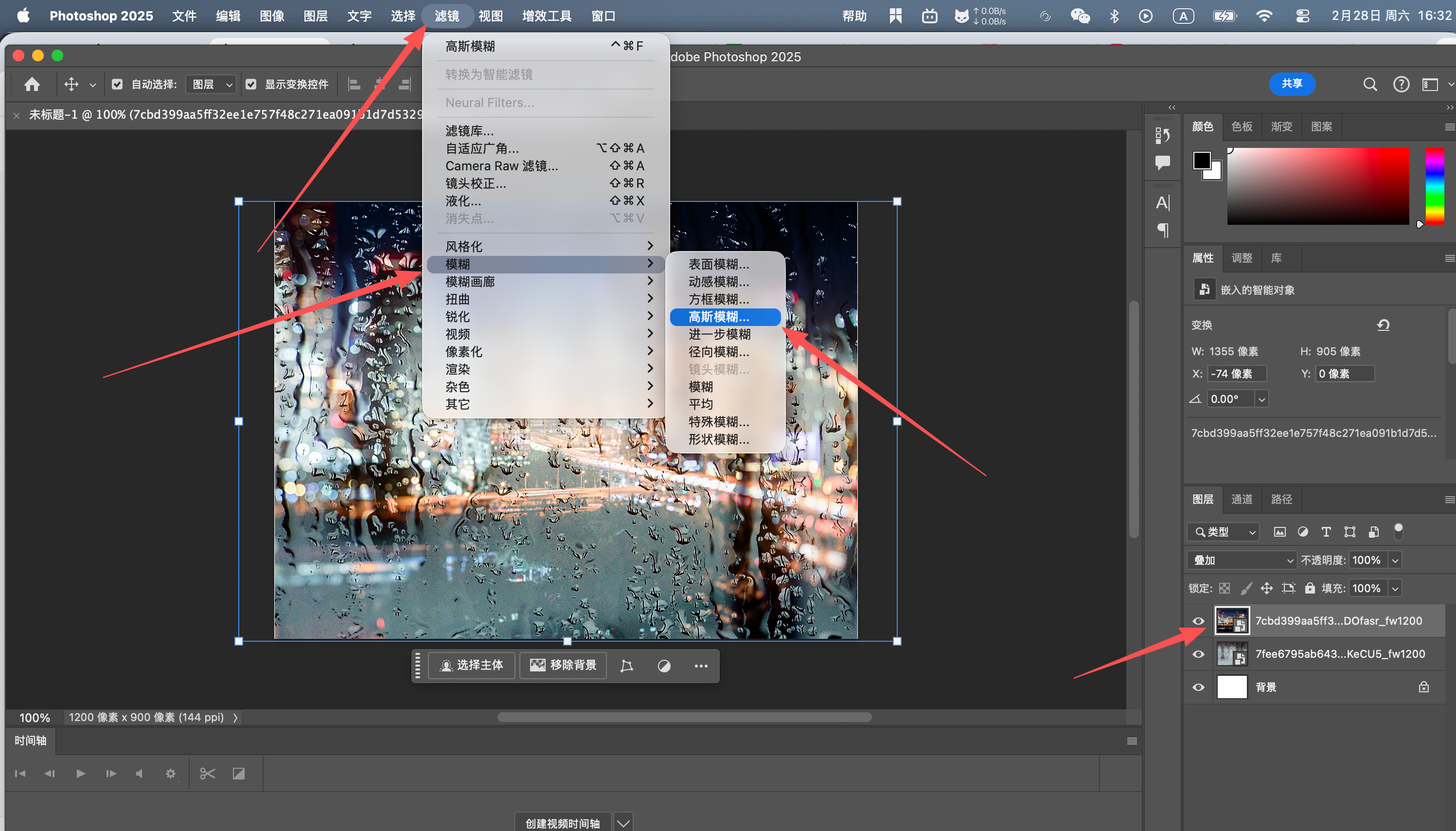Click the timeline play button
1456x831 pixels.
pos(80,774)
